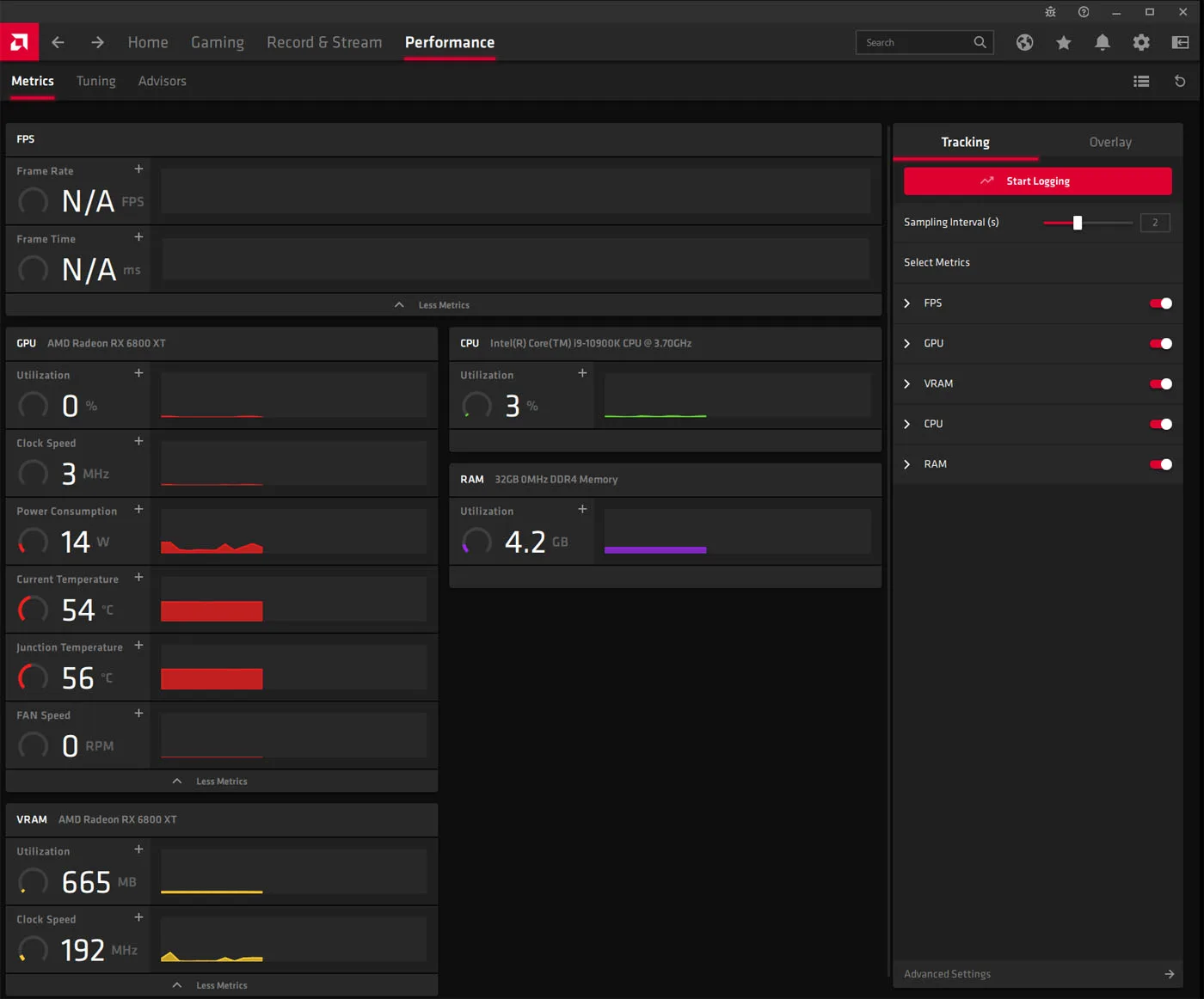Add GPU Clock Speed metric with plus
Image resolution: width=1204 pixels, height=999 pixels.
point(138,441)
